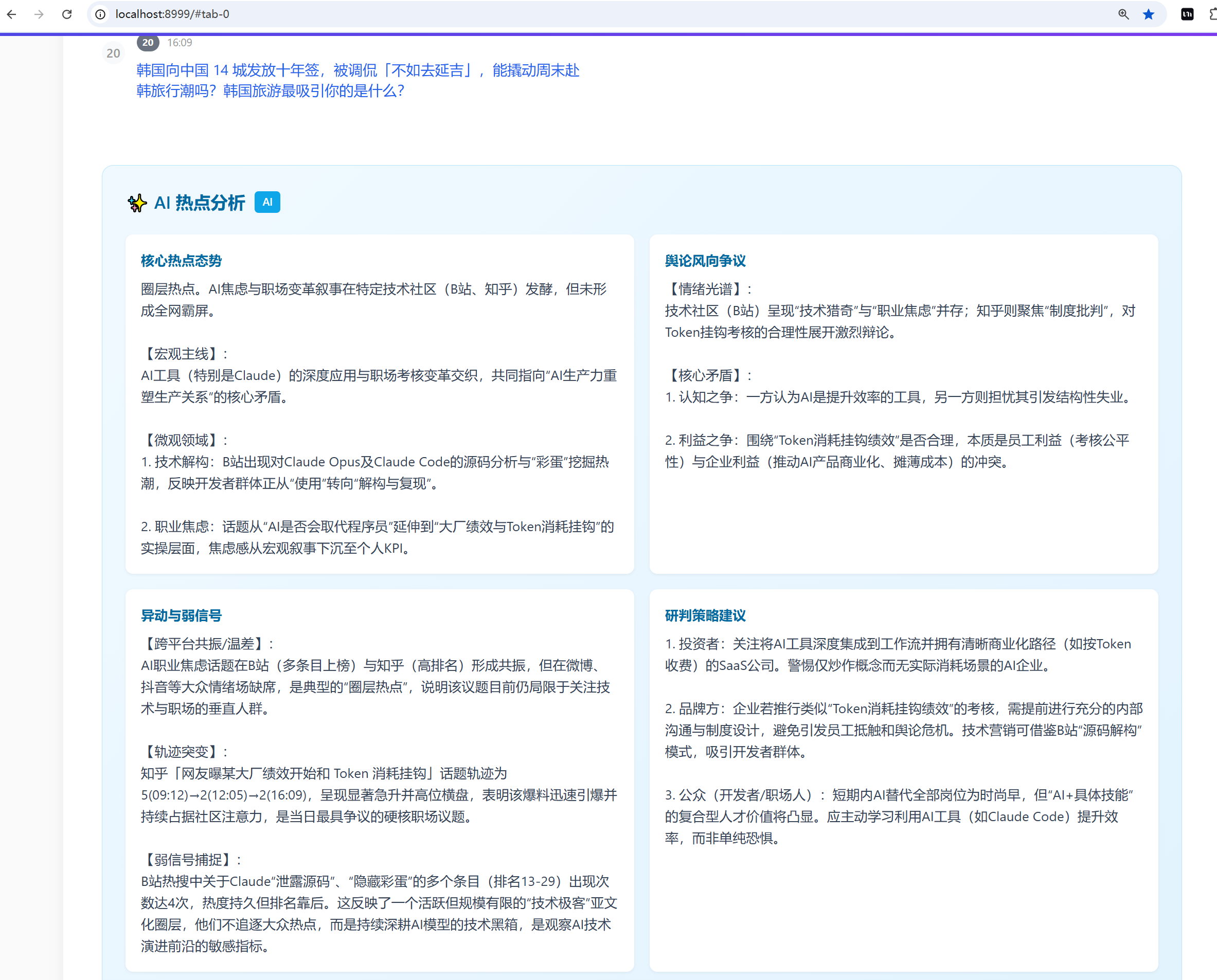
Task: Click the sparkle icon beside AI 热点分析
Action: point(137,203)
